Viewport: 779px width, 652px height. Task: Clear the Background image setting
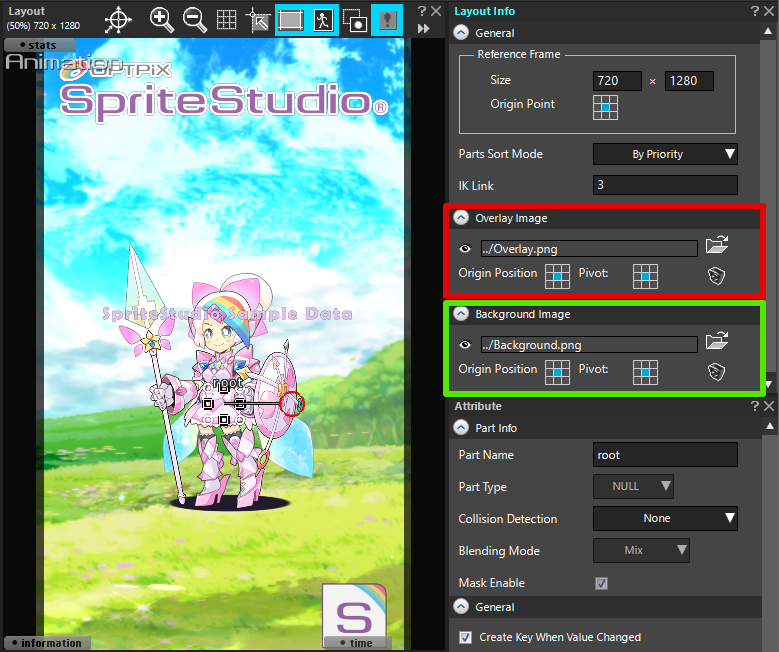(x=716, y=371)
